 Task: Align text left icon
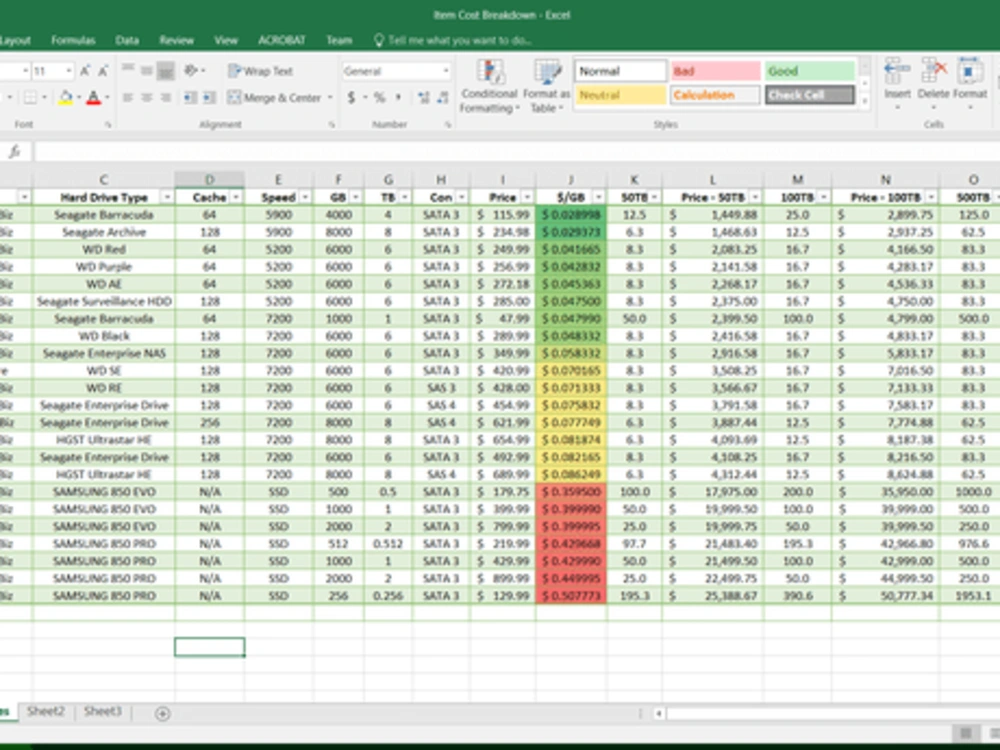(128, 98)
